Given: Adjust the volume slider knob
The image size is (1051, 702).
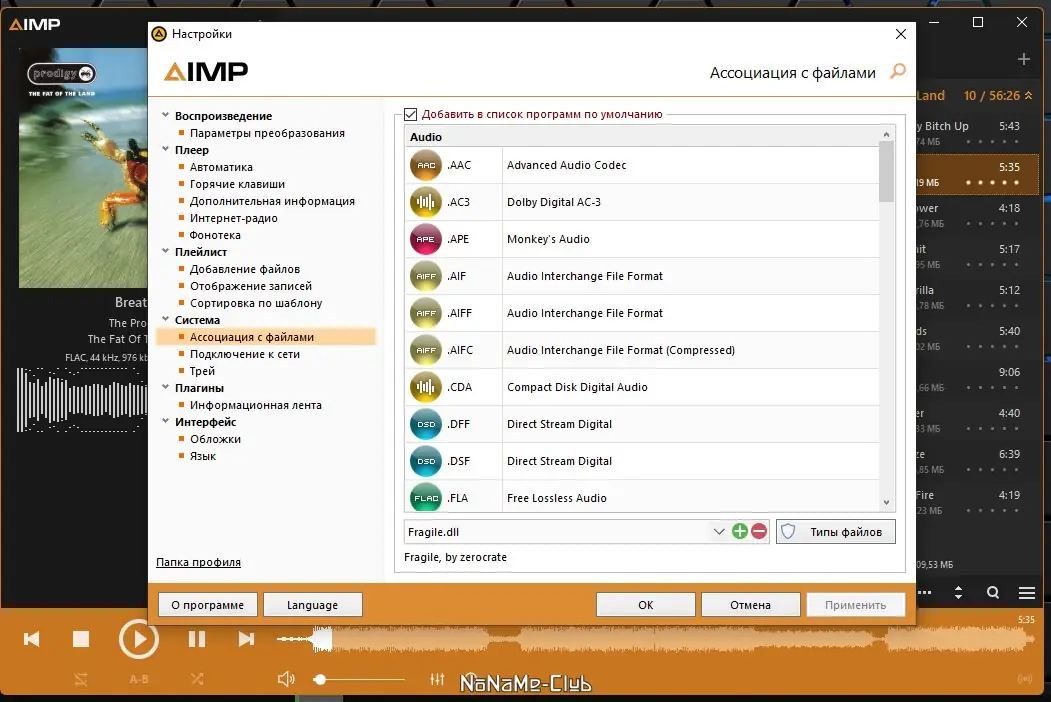Looking at the screenshot, I should tap(320, 679).
